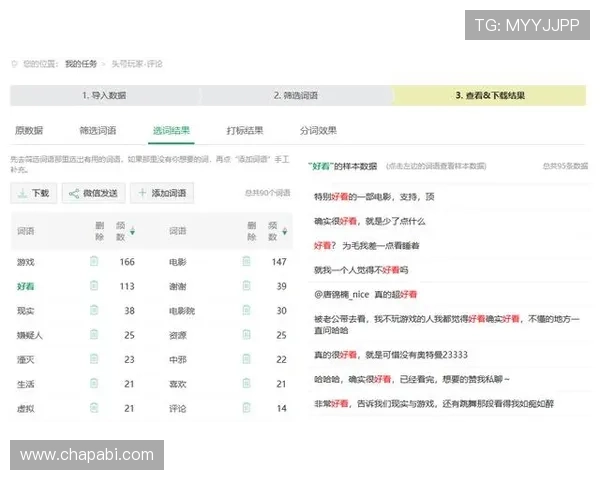Image resolution: width=600 pixels, height=480 pixels.
Task: Select the 选词结果 tab
Action: click(171, 131)
